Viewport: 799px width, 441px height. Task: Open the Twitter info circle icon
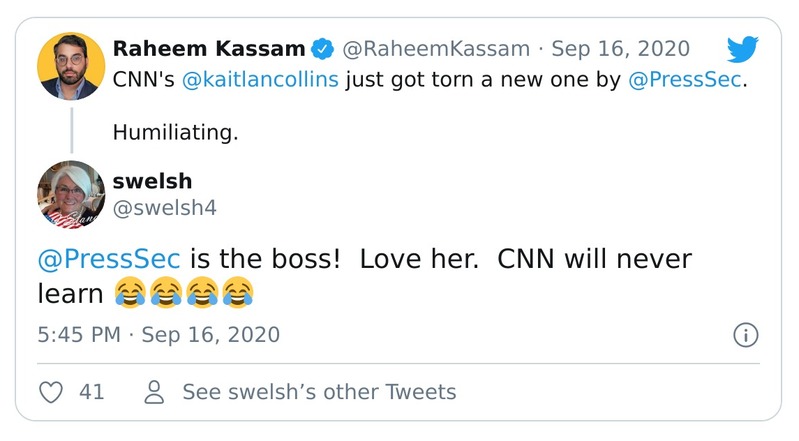click(745, 334)
